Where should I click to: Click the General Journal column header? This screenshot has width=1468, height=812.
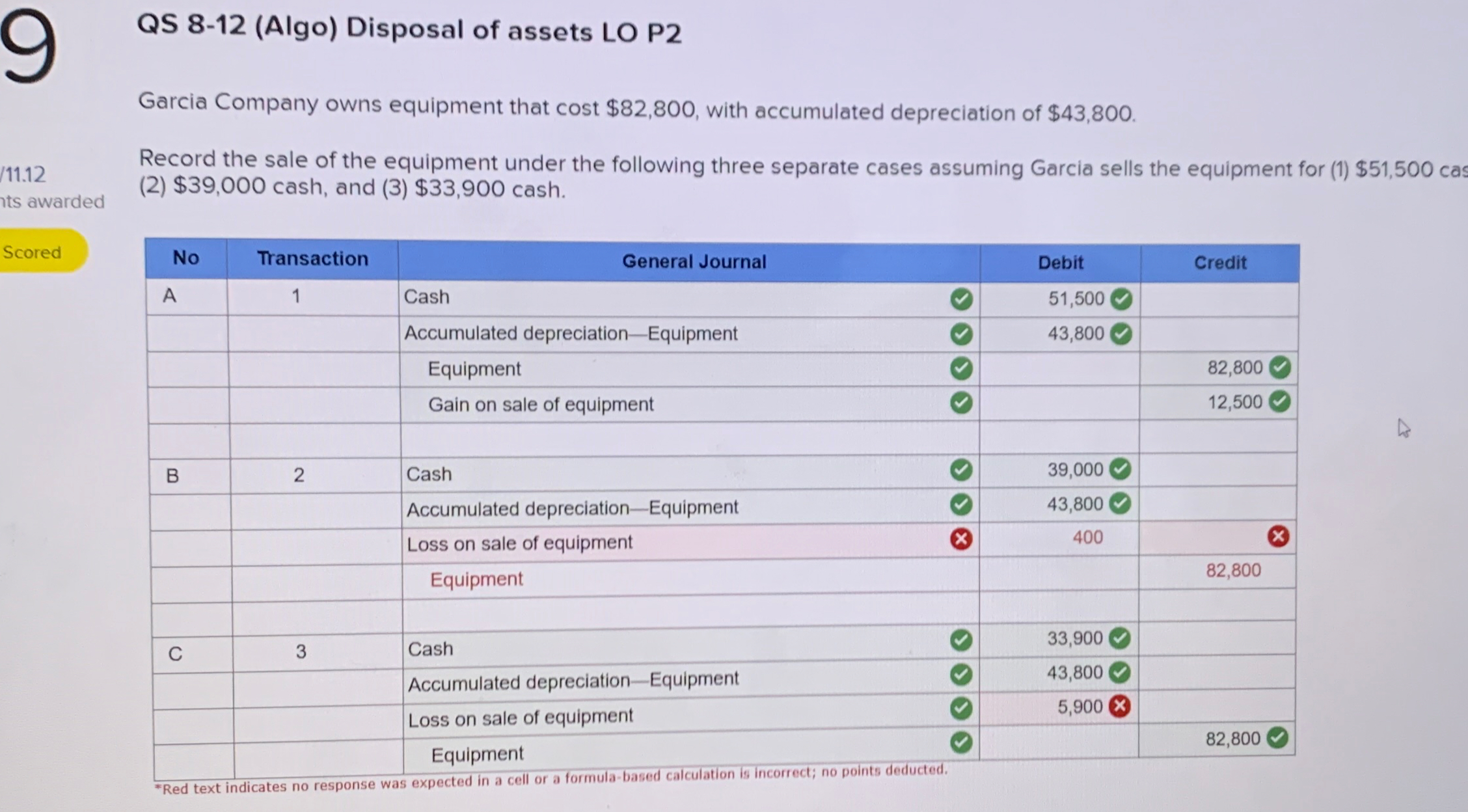click(694, 262)
